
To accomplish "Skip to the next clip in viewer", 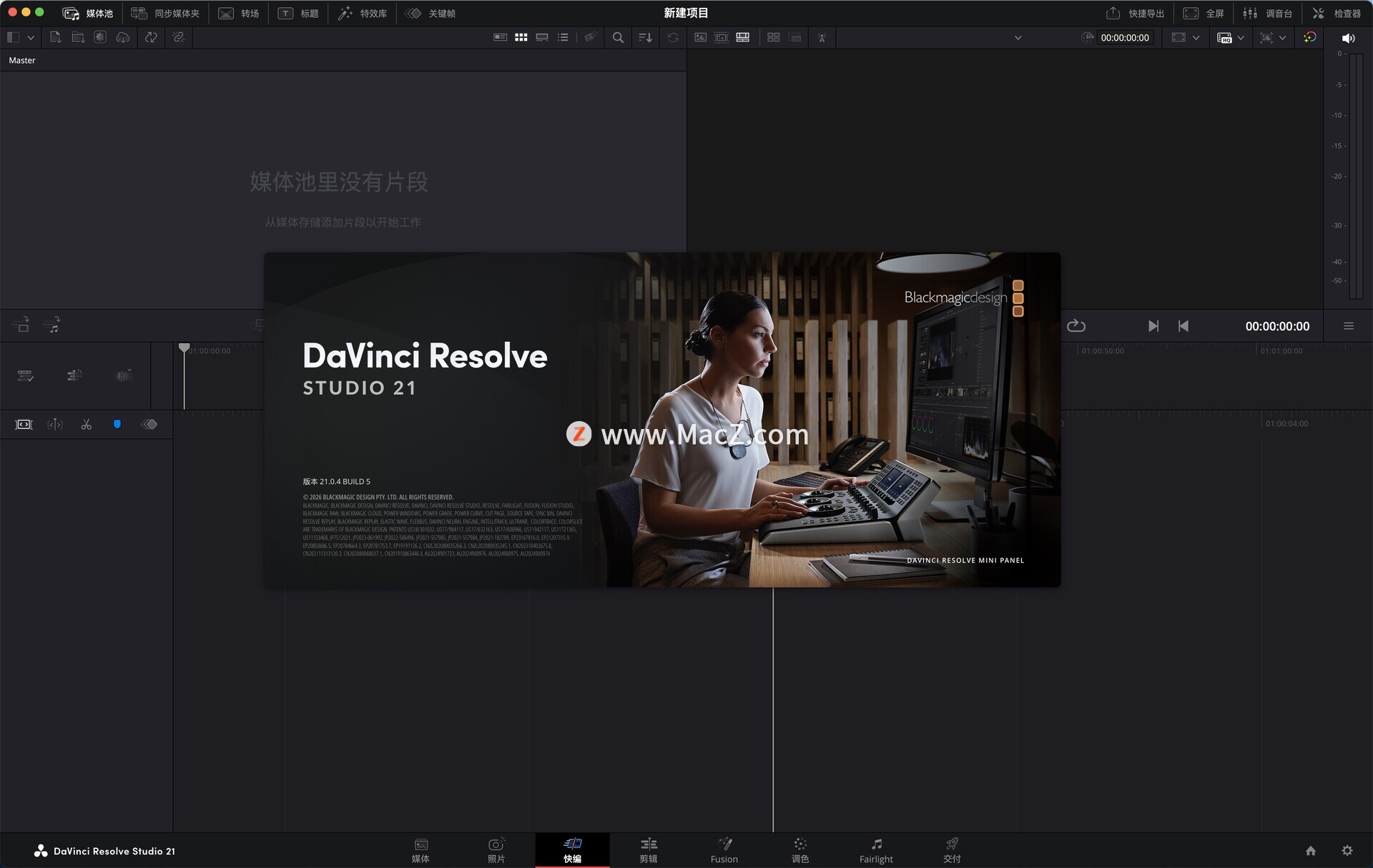I will pos(1153,326).
